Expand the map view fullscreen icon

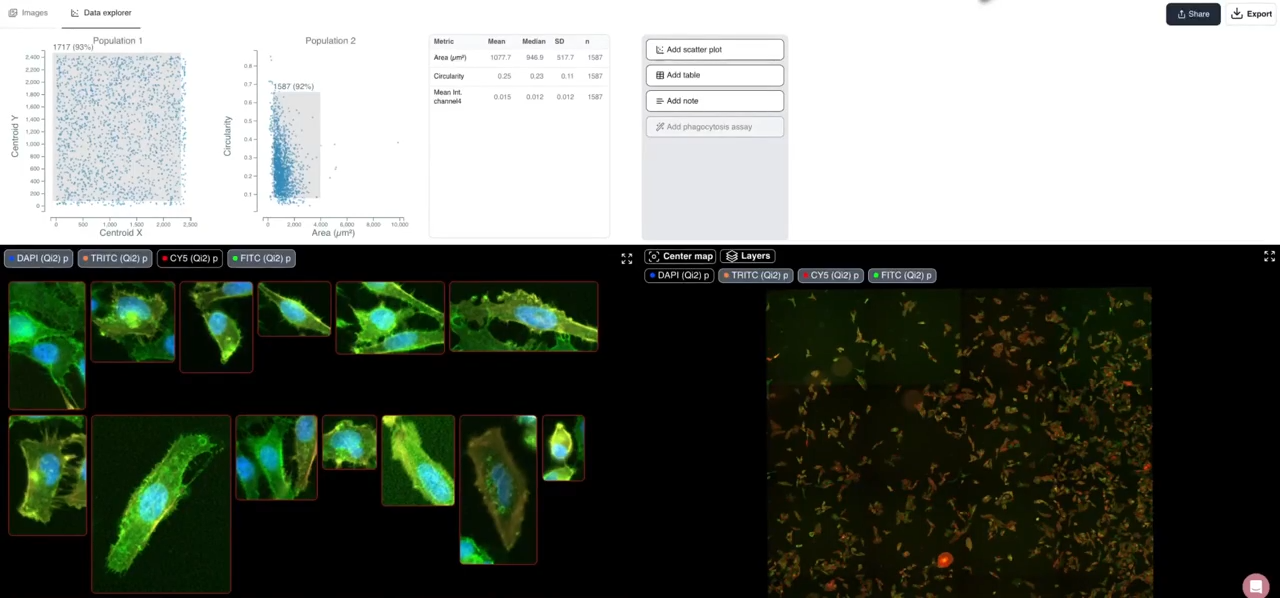(x=1269, y=257)
